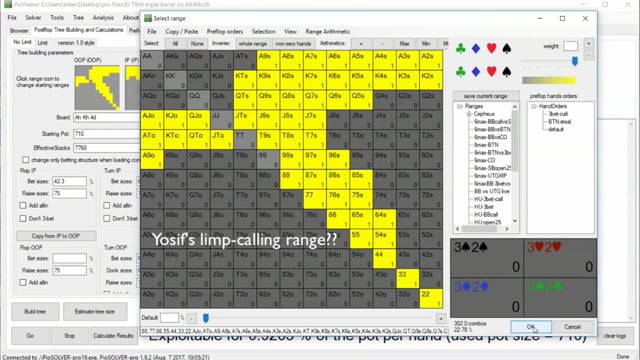Select the green club icon in the upper suit row
Viewport: 640px width, 360px height.
[460, 49]
